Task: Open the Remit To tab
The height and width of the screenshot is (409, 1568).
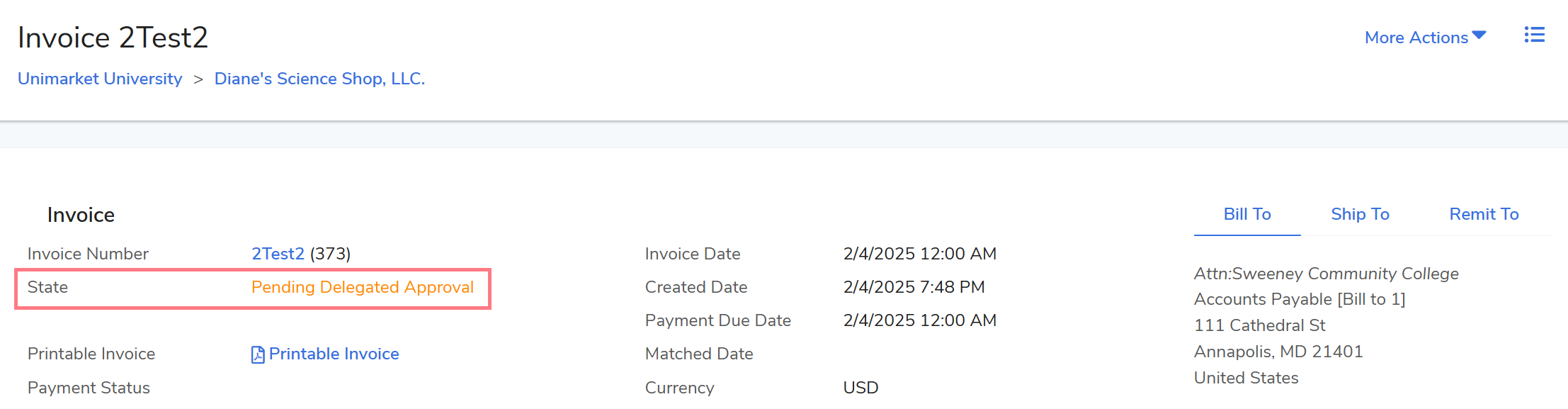Action: pos(1484,214)
